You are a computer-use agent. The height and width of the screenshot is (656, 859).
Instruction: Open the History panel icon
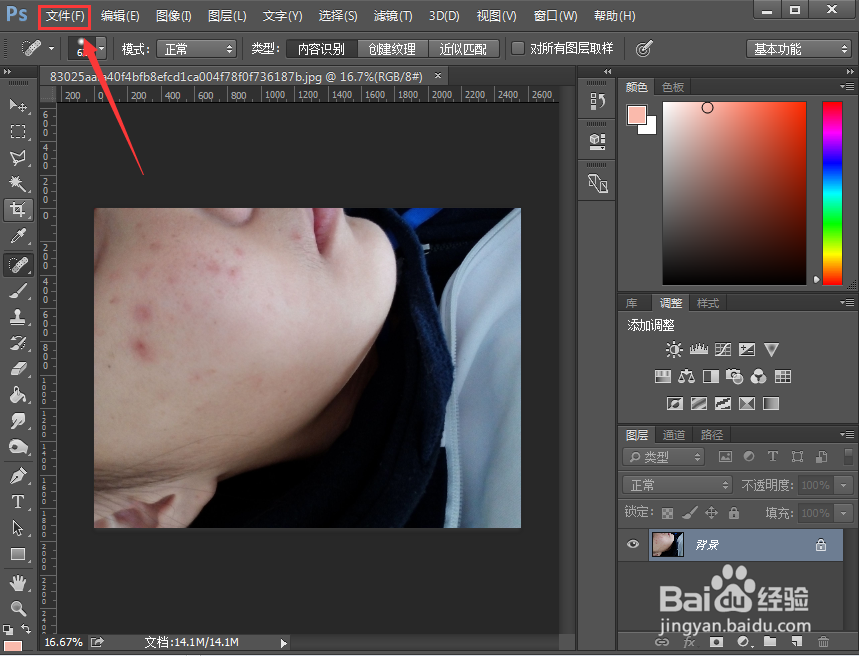(x=597, y=101)
